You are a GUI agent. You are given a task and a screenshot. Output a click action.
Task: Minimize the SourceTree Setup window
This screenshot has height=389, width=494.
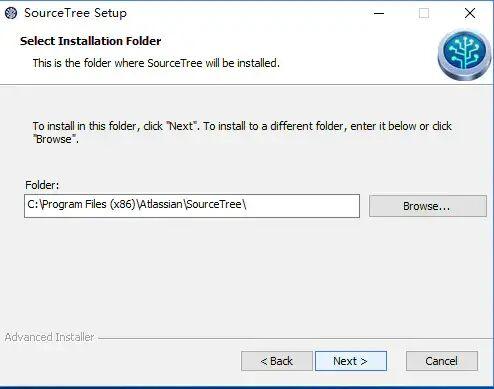point(379,13)
